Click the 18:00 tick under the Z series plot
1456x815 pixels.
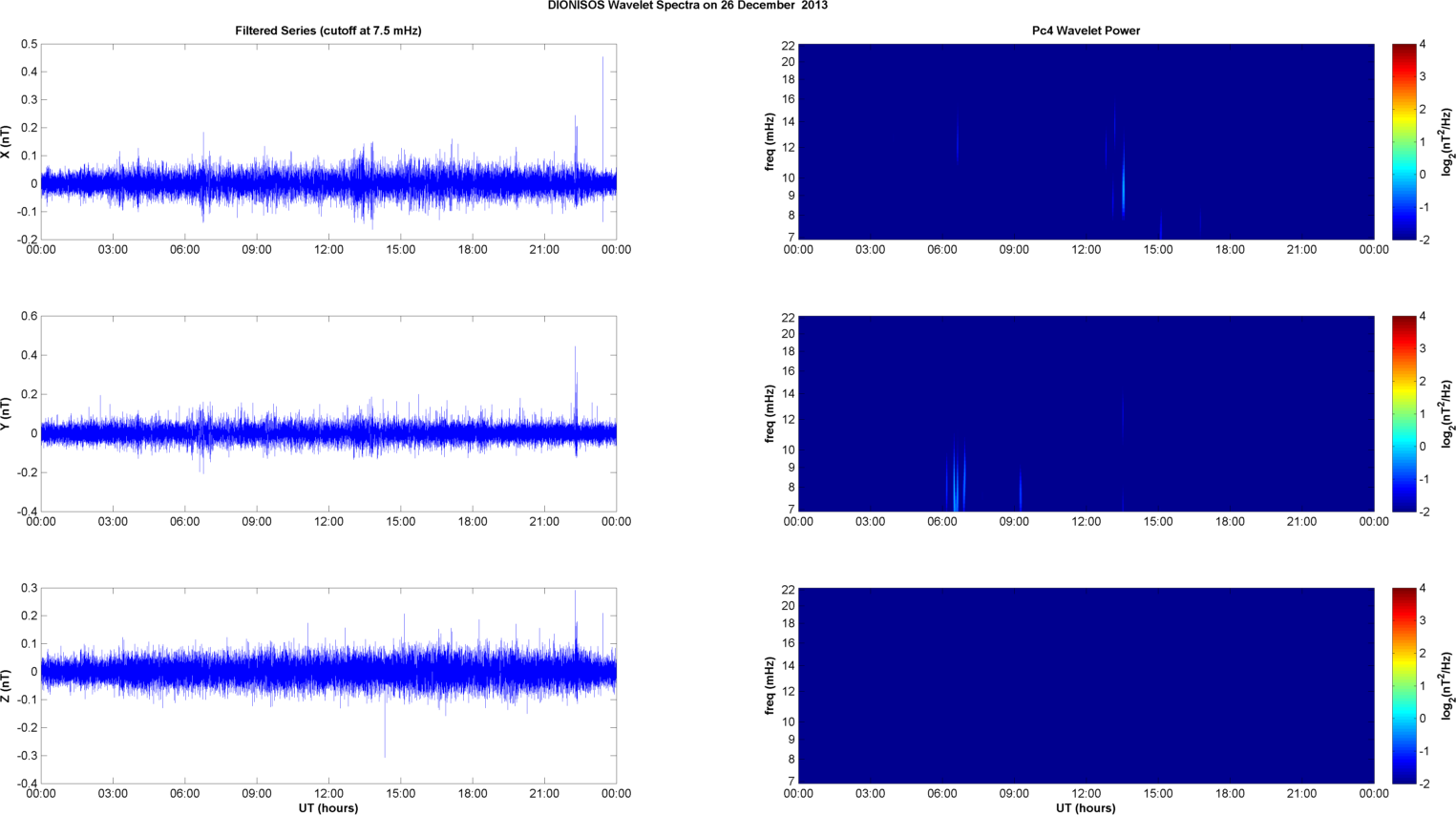(473, 794)
